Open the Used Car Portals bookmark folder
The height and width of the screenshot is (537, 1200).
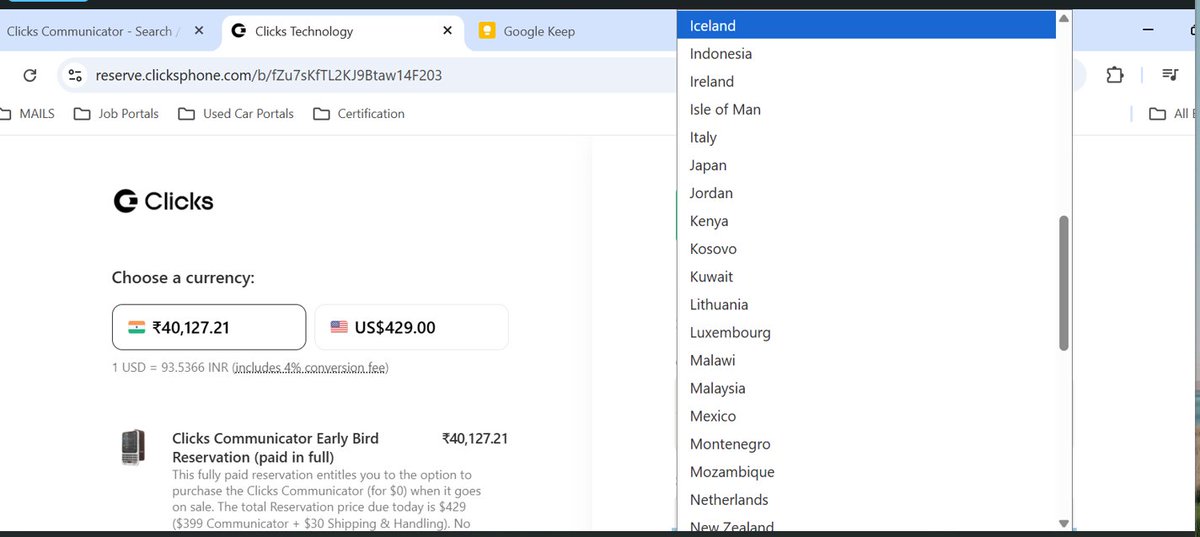(x=236, y=114)
